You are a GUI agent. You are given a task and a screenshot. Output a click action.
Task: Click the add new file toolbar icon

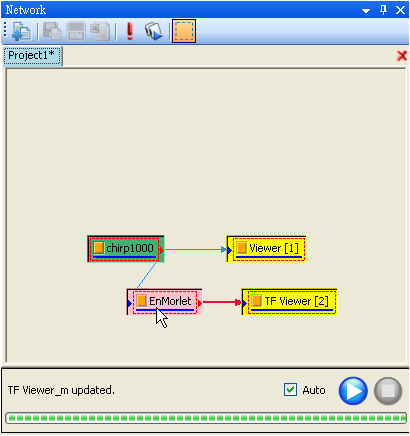pyautogui.click(x=21, y=32)
